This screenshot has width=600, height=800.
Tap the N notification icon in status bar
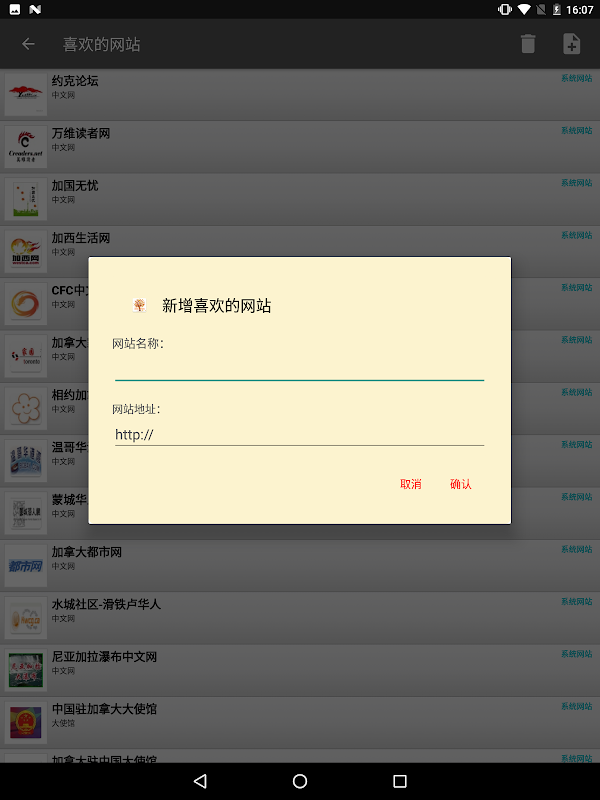35,9
